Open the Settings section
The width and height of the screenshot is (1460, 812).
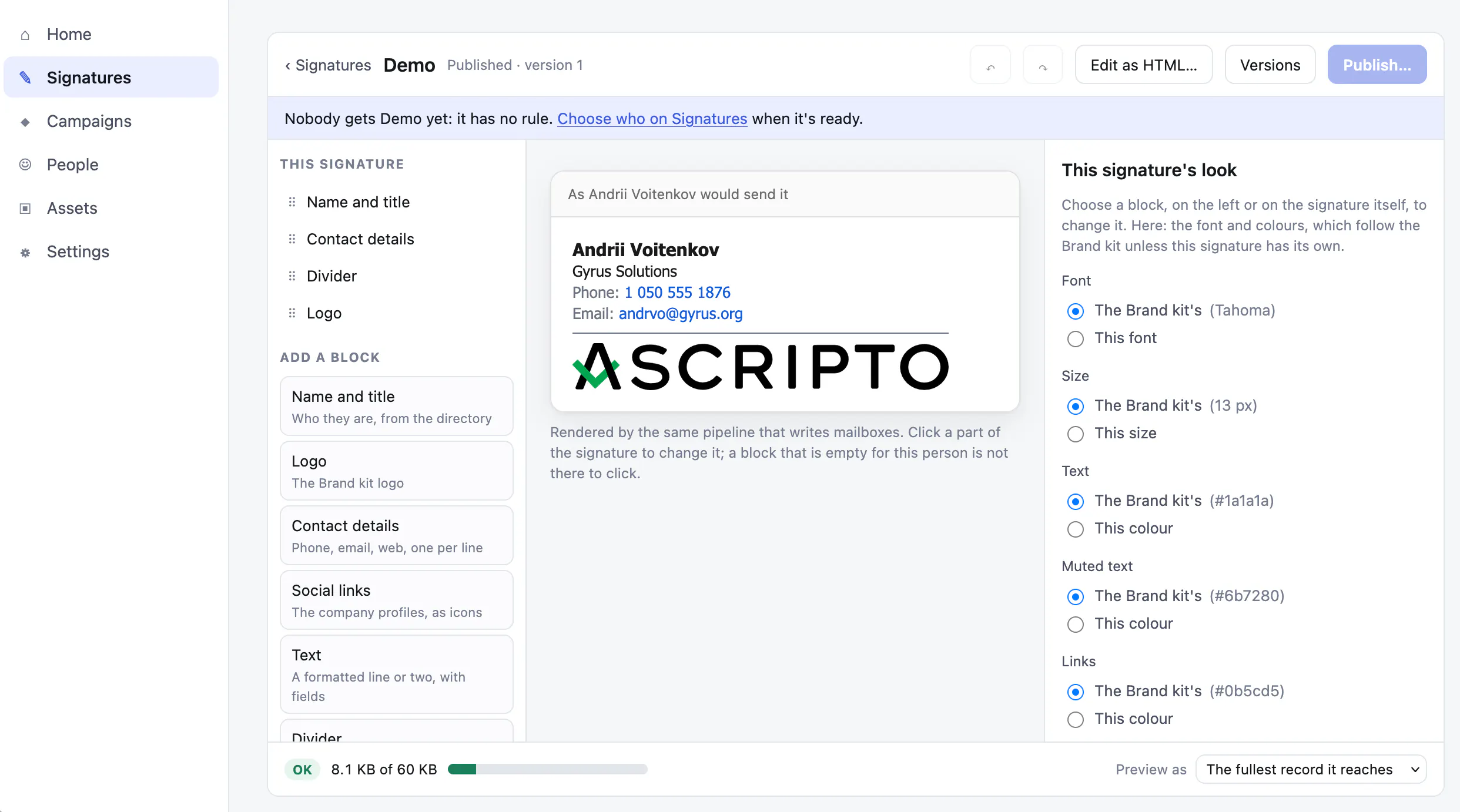pyautogui.click(x=111, y=252)
